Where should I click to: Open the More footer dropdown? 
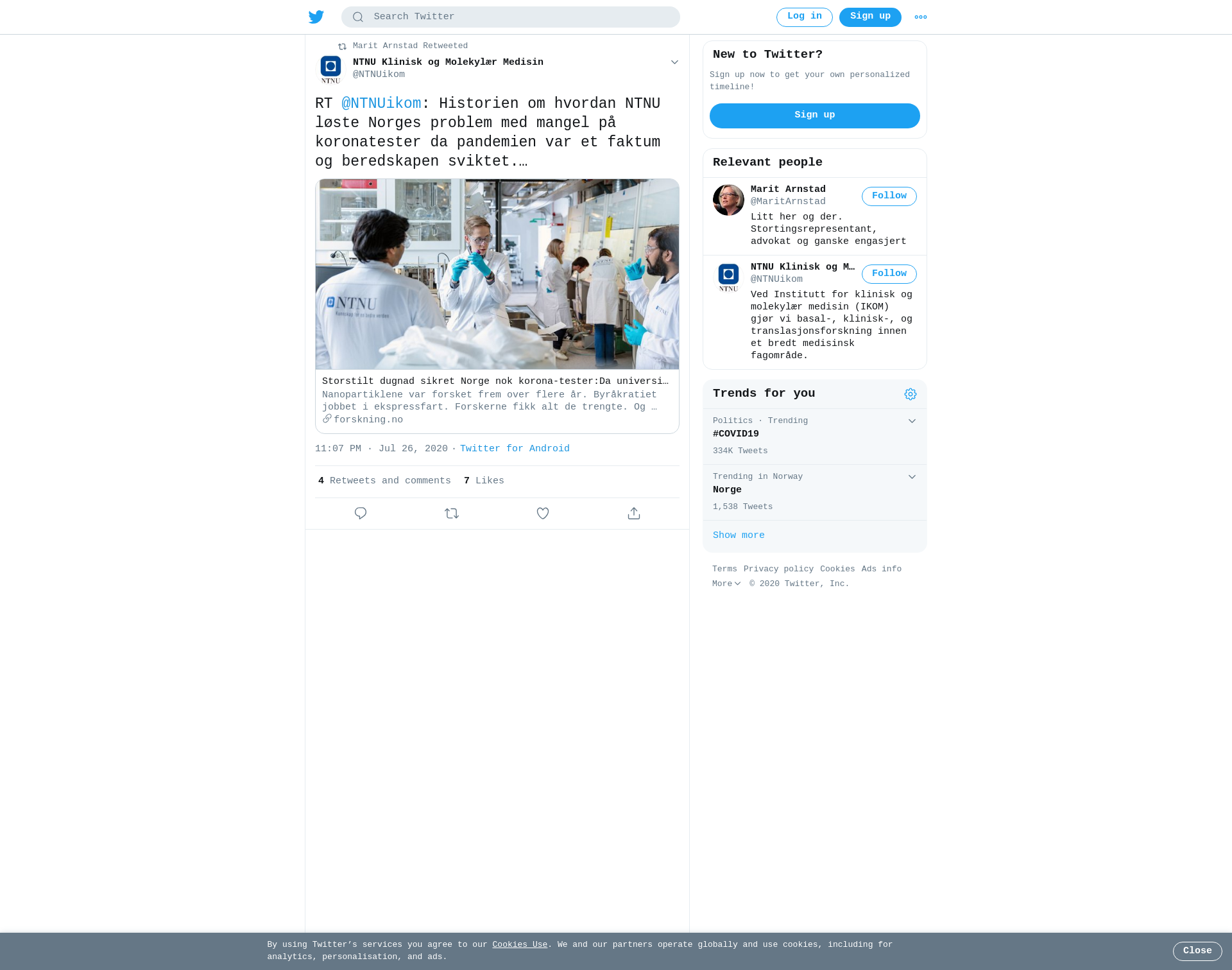(x=726, y=584)
